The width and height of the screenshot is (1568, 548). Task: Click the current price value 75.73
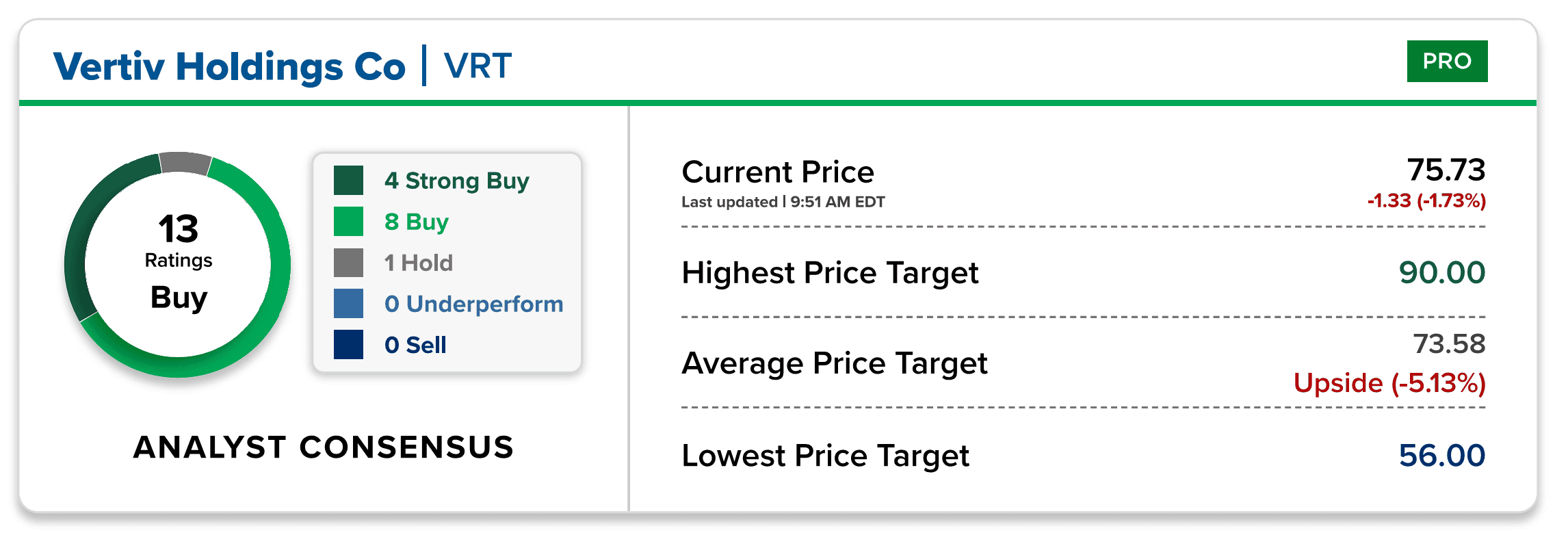click(1446, 170)
